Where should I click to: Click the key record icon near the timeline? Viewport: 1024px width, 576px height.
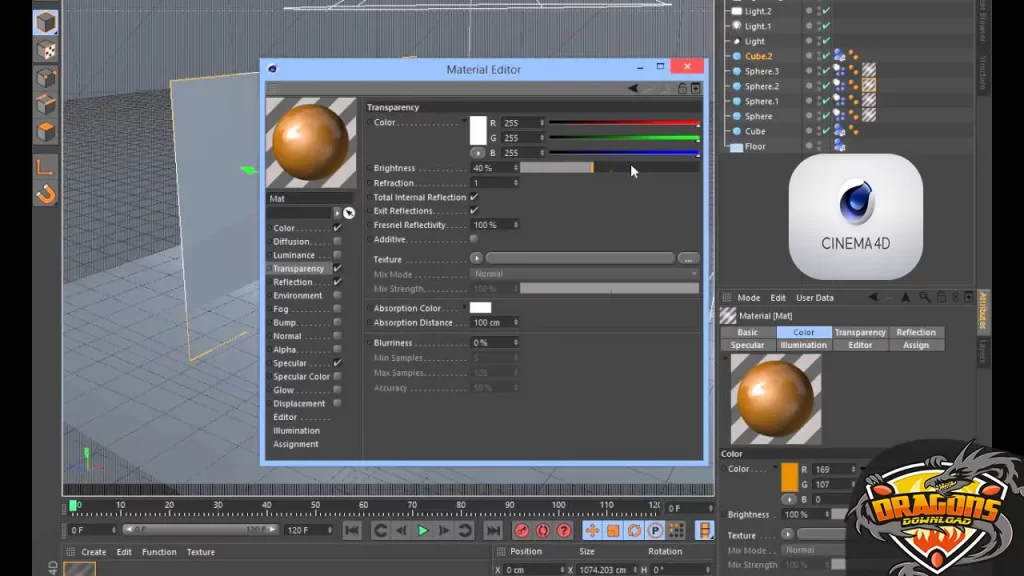[520, 530]
